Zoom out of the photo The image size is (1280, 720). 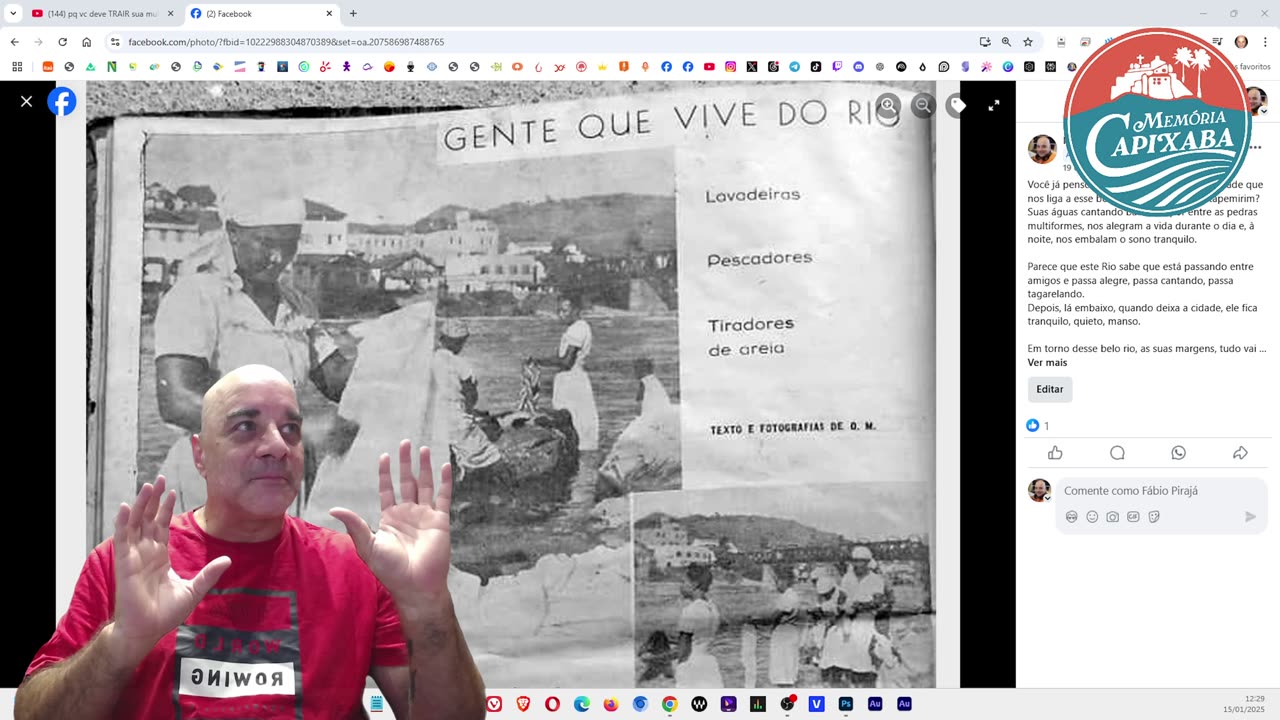[x=923, y=105]
